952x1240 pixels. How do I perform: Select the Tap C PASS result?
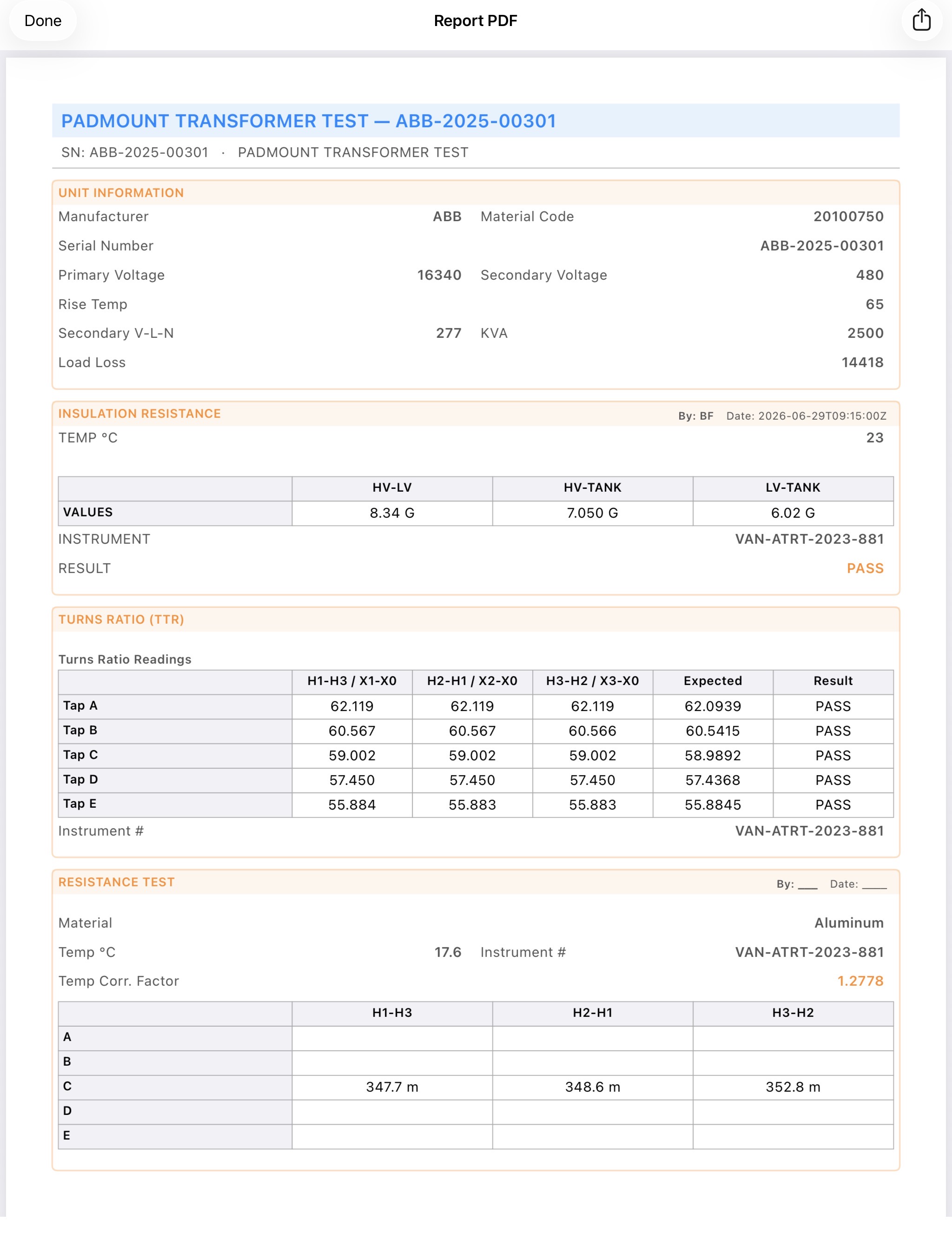coord(833,756)
